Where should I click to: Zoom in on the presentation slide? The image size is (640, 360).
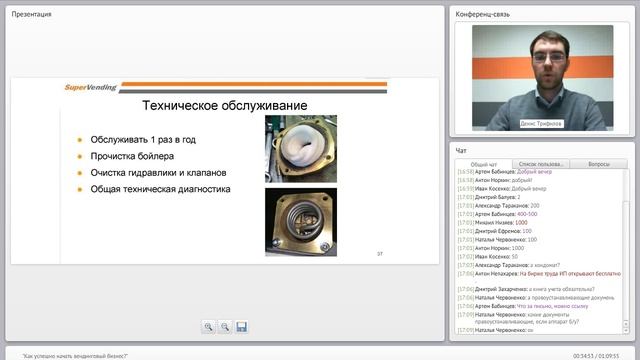(x=208, y=327)
